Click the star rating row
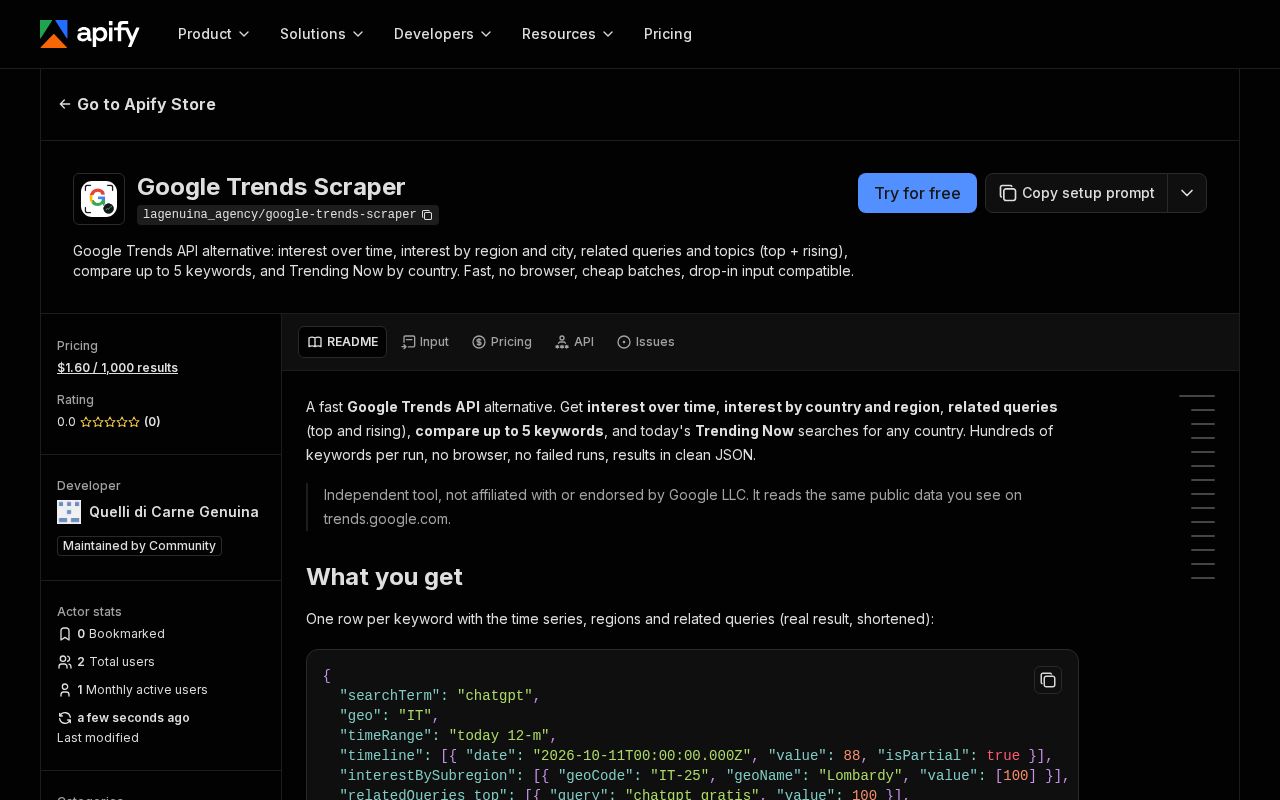This screenshot has height=800, width=1280. click(110, 422)
